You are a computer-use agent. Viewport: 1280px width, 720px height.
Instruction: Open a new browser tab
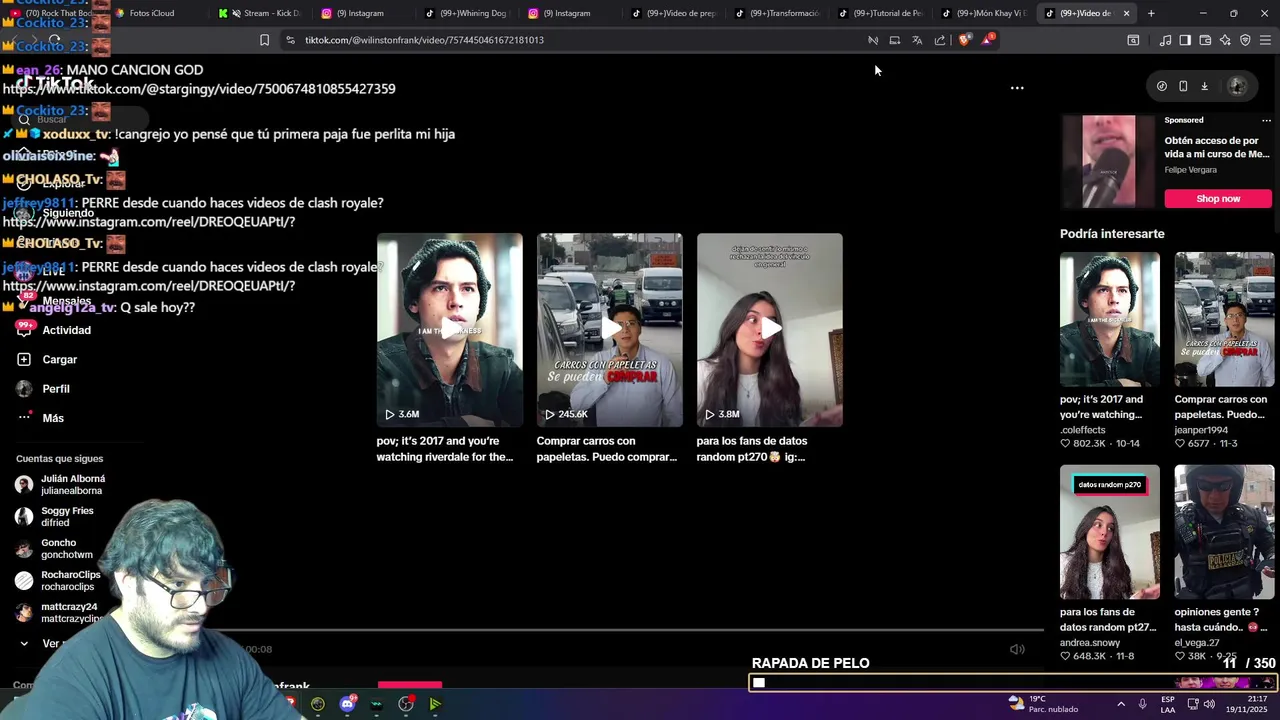coord(1151,13)
